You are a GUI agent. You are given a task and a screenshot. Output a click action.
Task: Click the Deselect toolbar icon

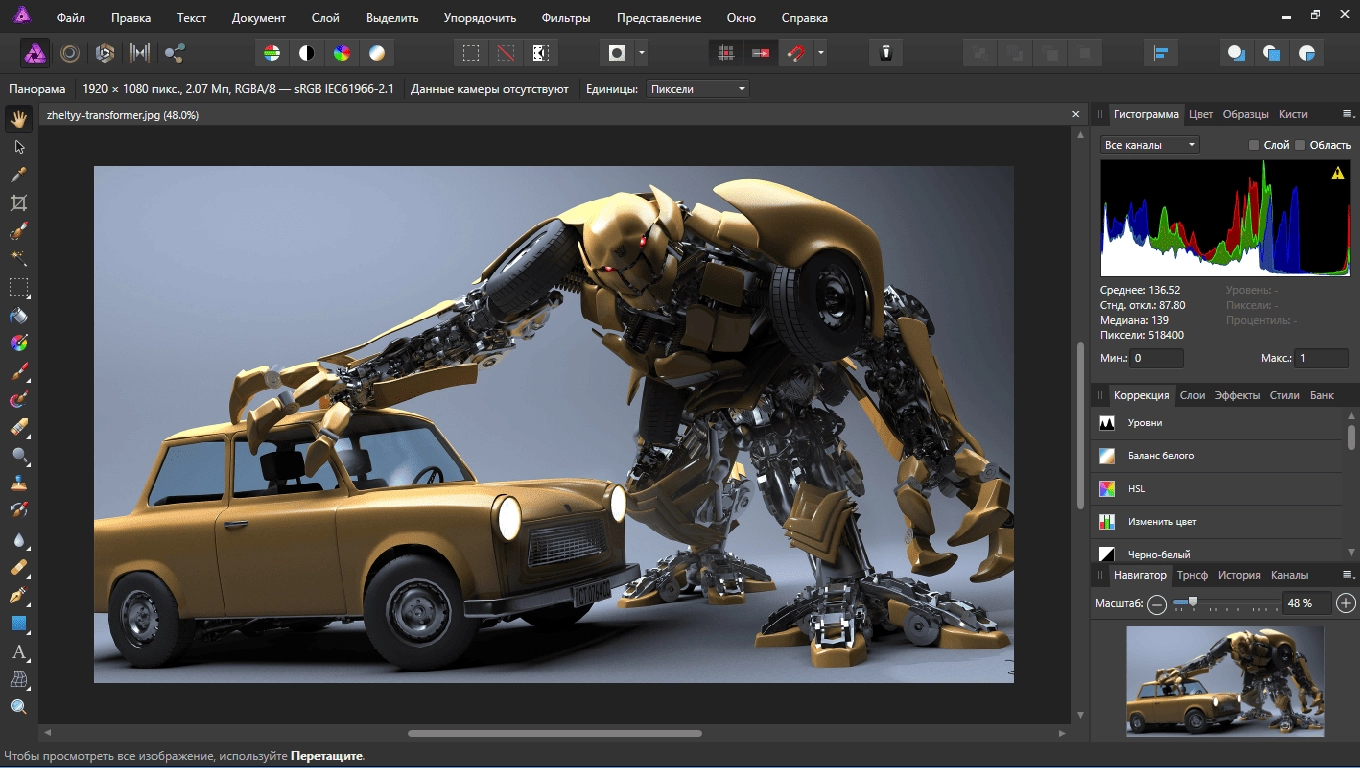click(x=506, y=53)
